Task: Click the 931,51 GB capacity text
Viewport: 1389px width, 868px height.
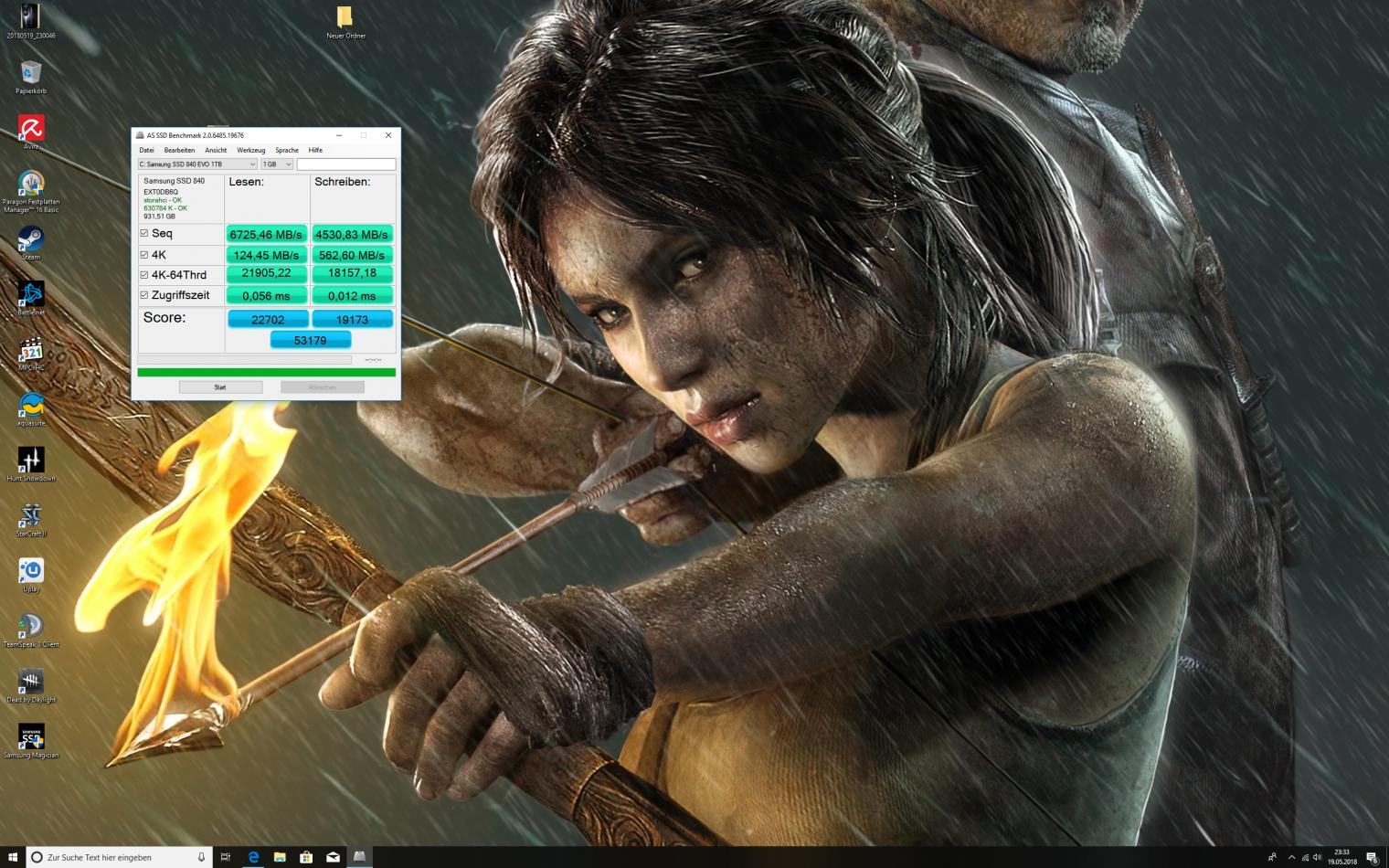Action: [159, 217]
